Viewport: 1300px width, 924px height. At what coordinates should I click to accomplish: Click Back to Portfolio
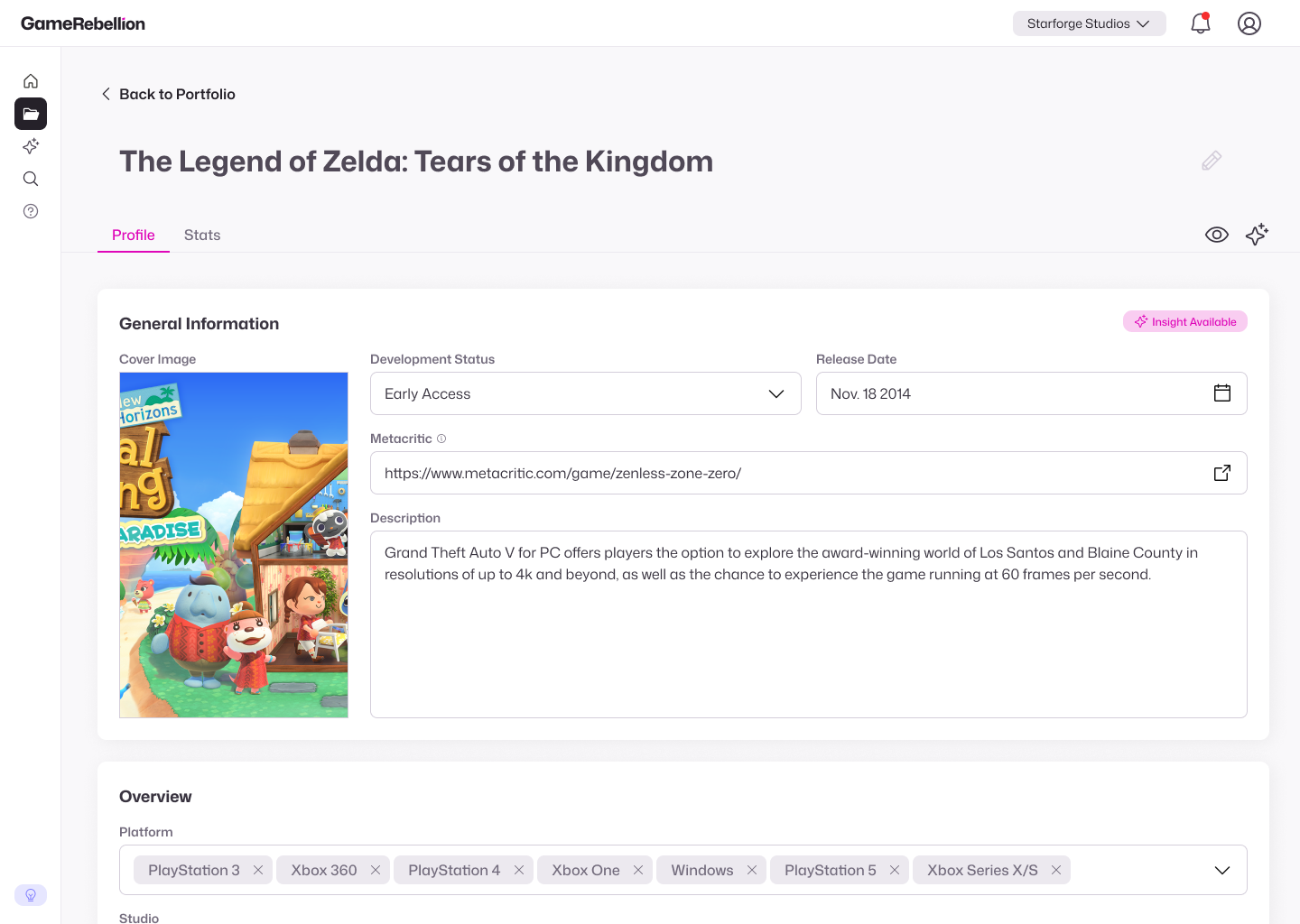[x=168, y=94]
